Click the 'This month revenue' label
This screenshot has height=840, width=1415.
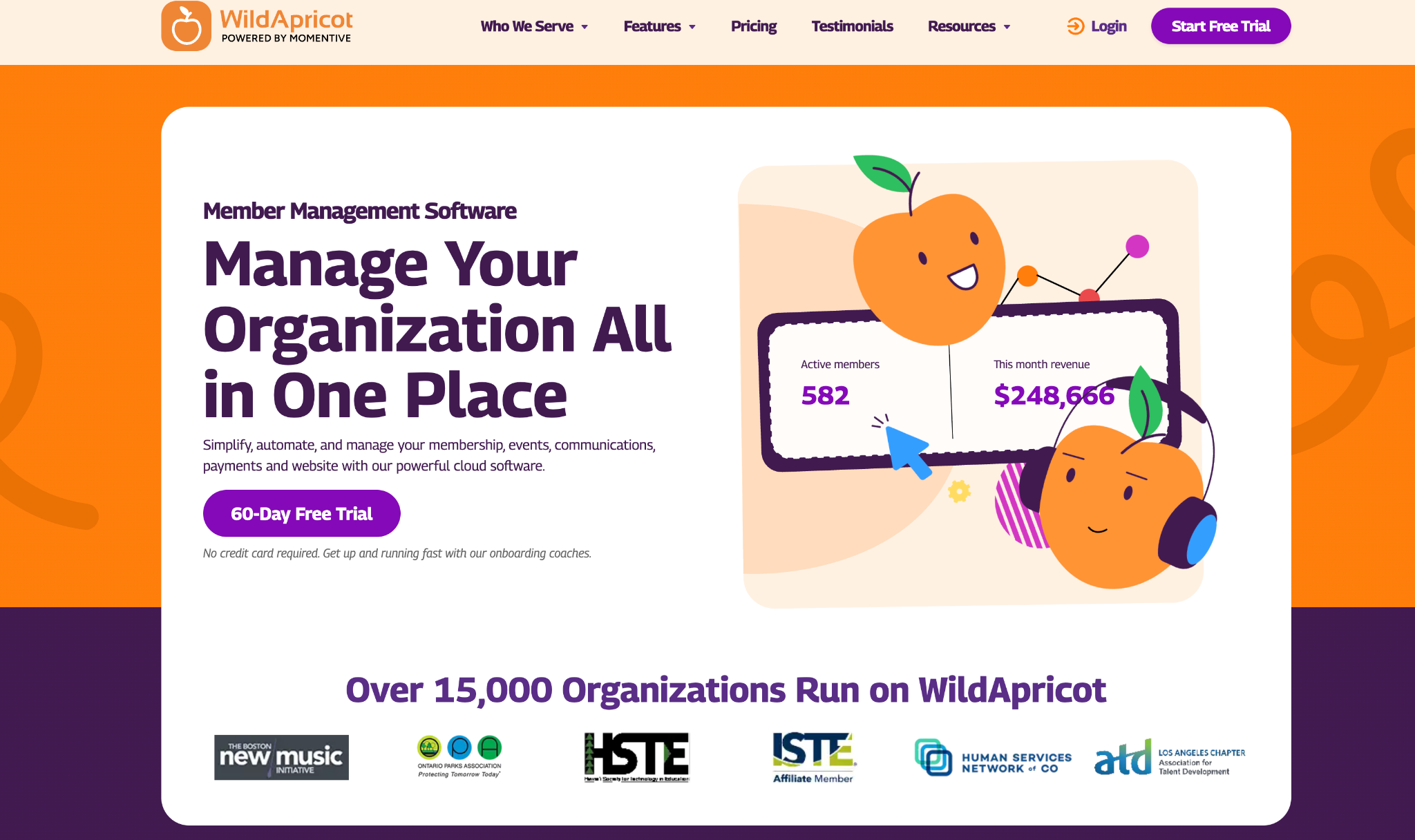[x=1041, y=364]
